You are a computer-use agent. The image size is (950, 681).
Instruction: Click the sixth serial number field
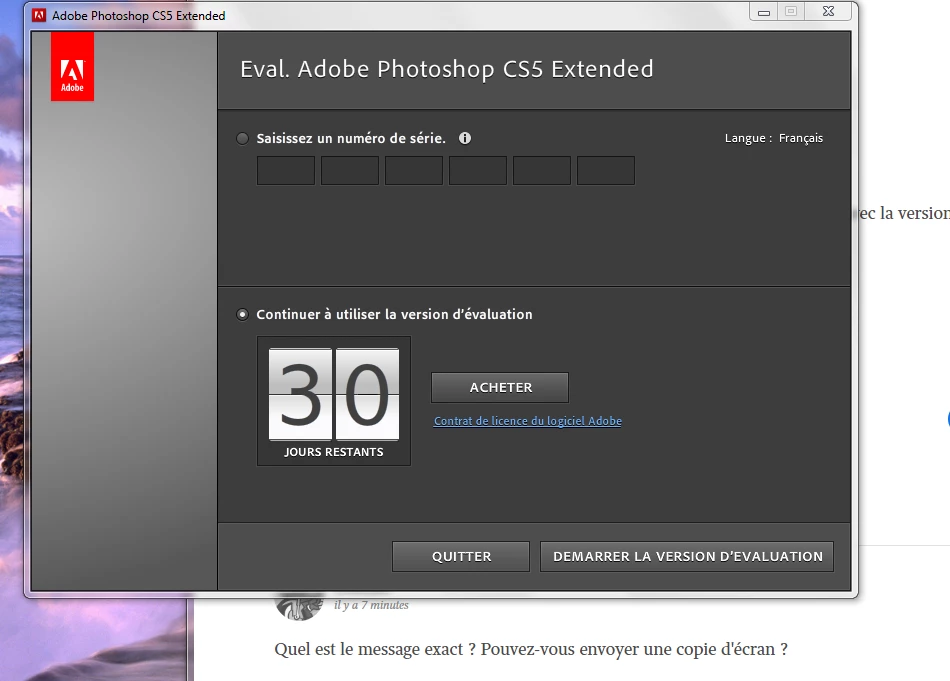point(606,170)
